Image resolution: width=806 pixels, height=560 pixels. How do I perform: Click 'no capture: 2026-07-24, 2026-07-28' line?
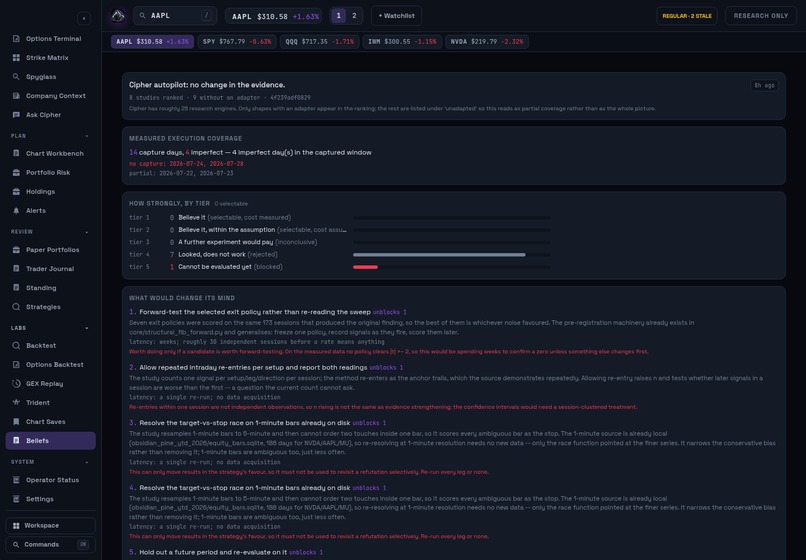point(186,164)
